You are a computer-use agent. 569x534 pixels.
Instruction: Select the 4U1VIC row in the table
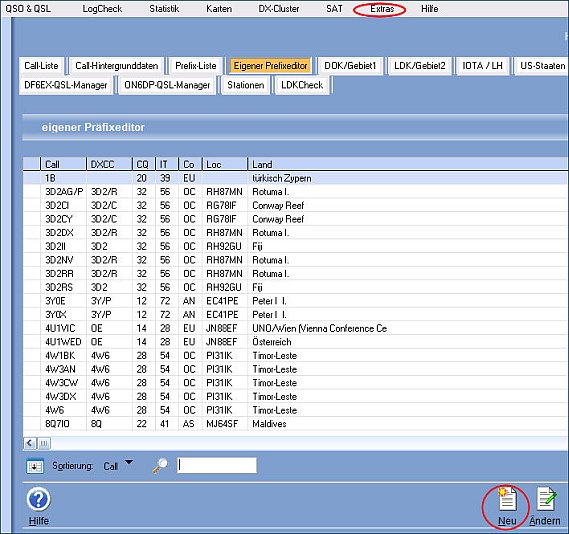[x=295, y=328]
